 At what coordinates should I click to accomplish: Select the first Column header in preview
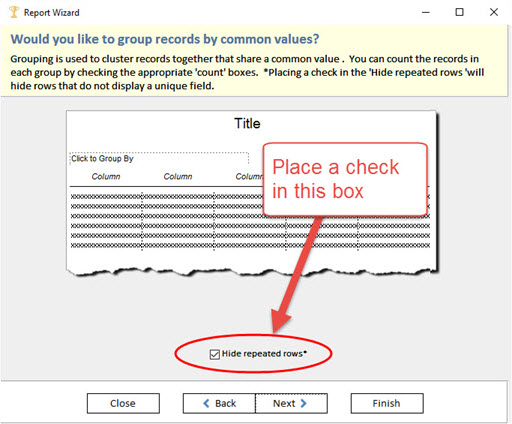pos(106,176)
